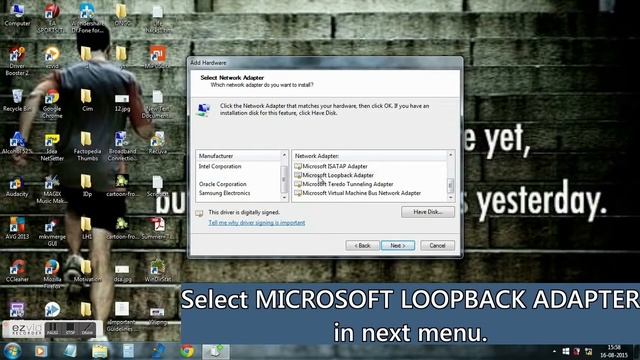This screenshot has height=360, width=640.
Task: Click the Add Hardware taskbar button
Action: coord(216,351)
